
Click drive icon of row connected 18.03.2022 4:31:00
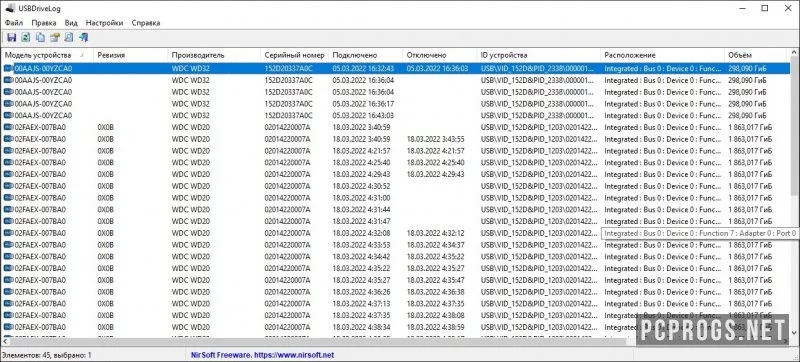[x=9, y=198]
